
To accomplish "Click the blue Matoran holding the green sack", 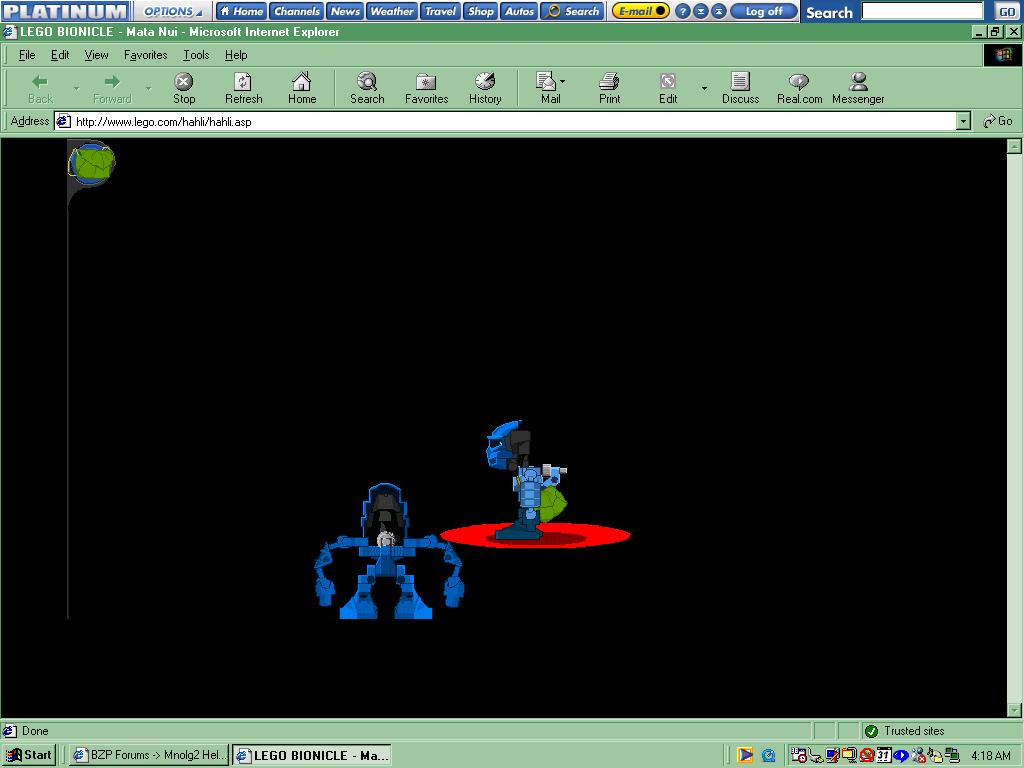I will click(526, 480).
